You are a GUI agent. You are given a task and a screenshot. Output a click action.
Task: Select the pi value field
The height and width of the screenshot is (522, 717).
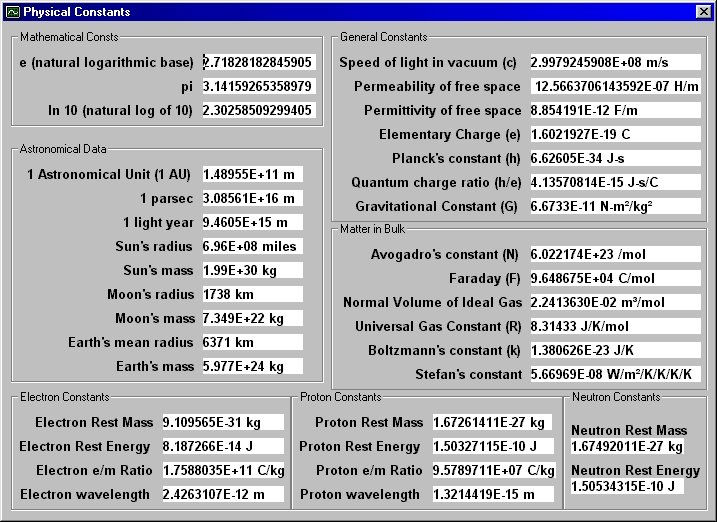[259, 86]
